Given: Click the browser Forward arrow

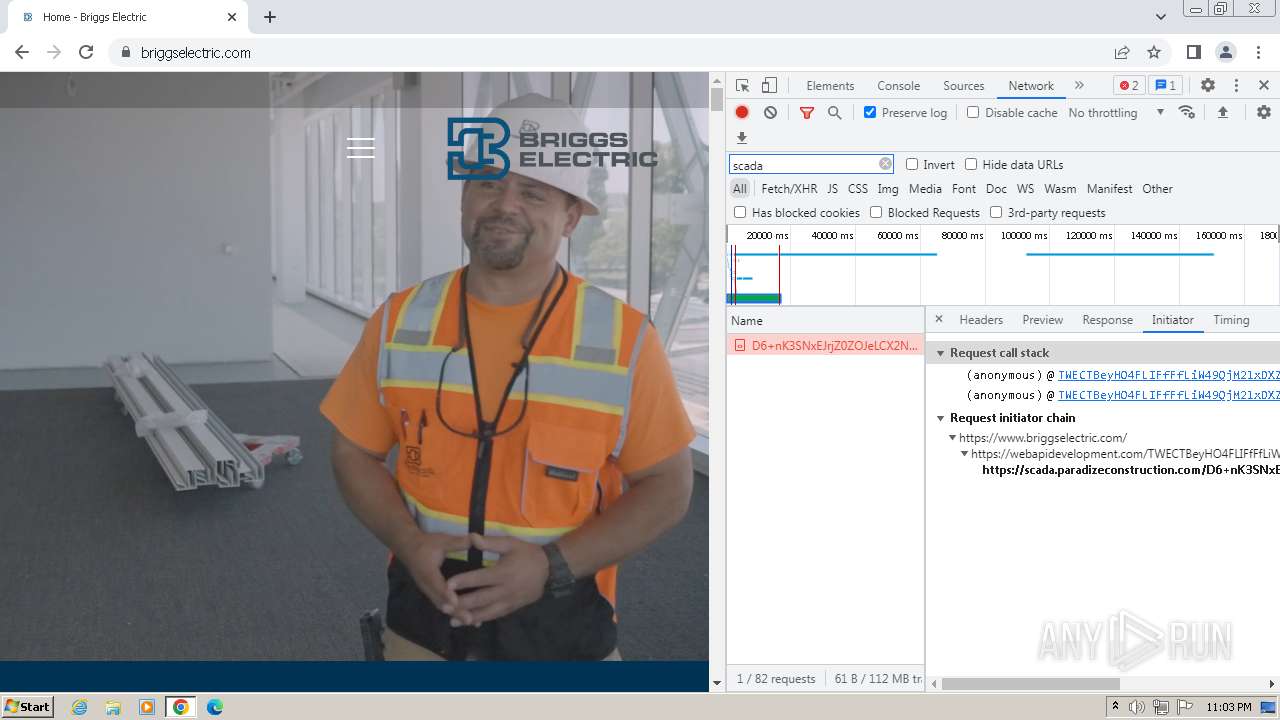Looking at the screenshot, I should pos(54,52).
